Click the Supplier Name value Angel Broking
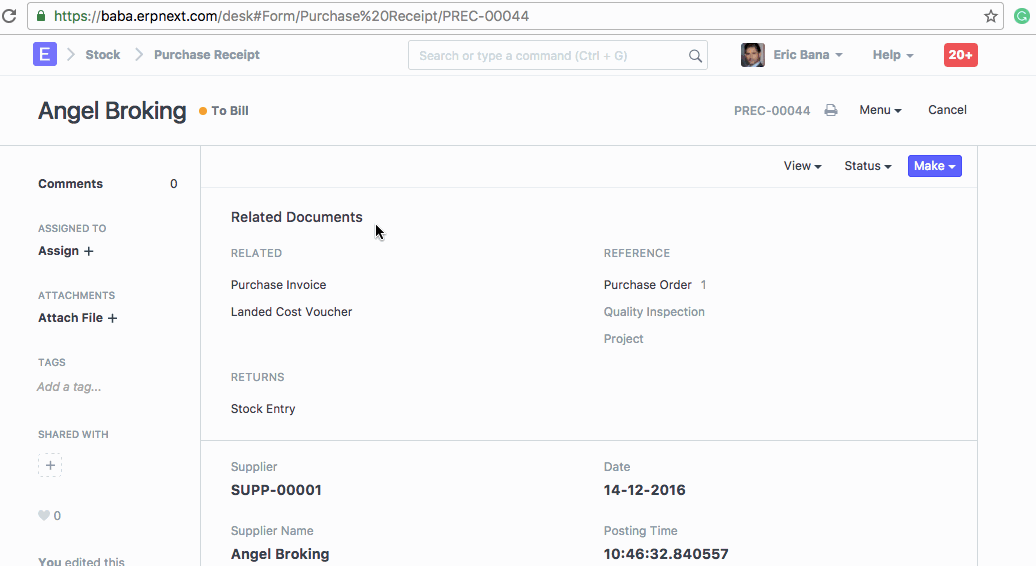This screenshot has height=566, width=1036. 280,554
